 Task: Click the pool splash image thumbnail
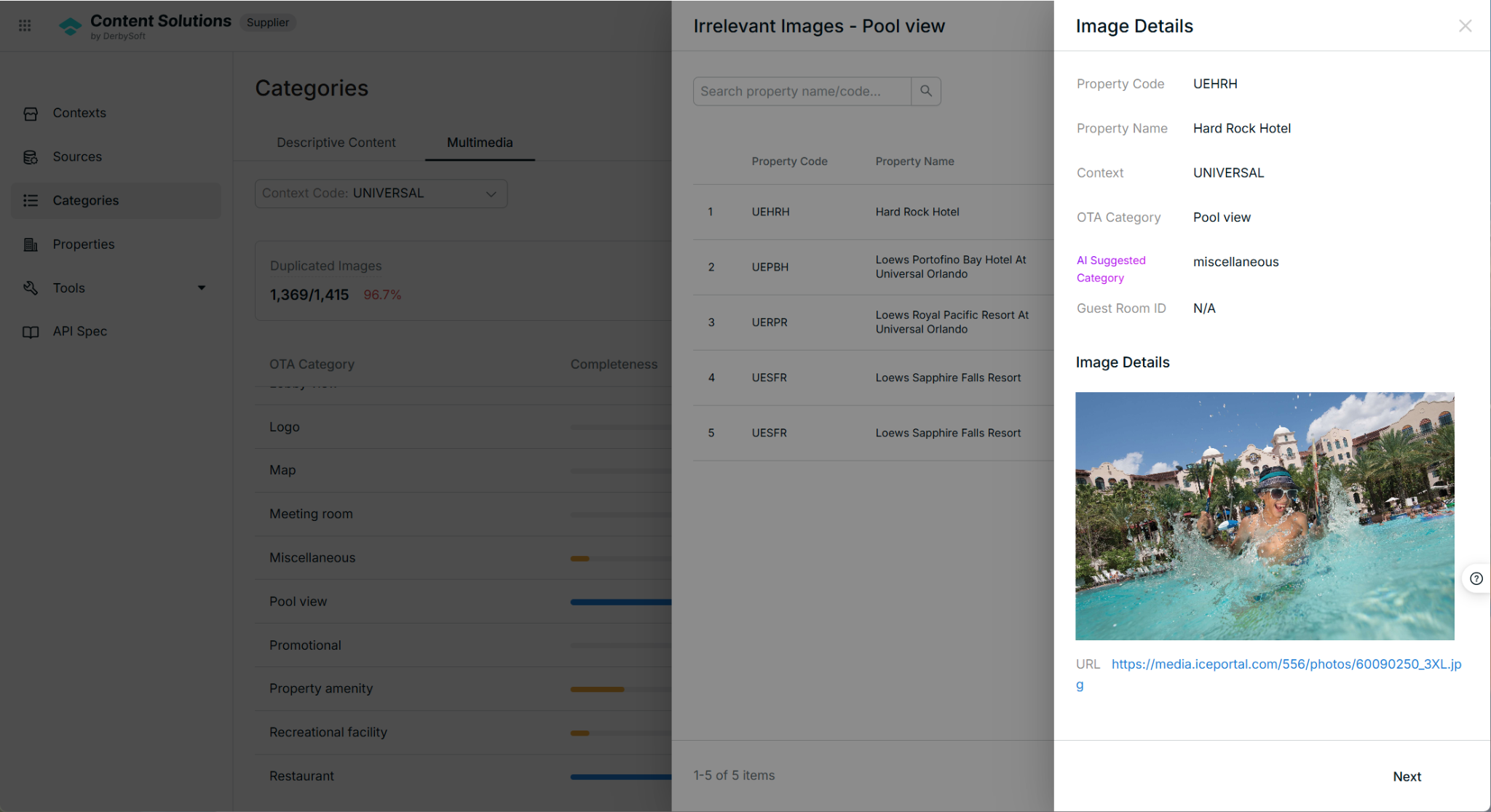click(1264, 516)
